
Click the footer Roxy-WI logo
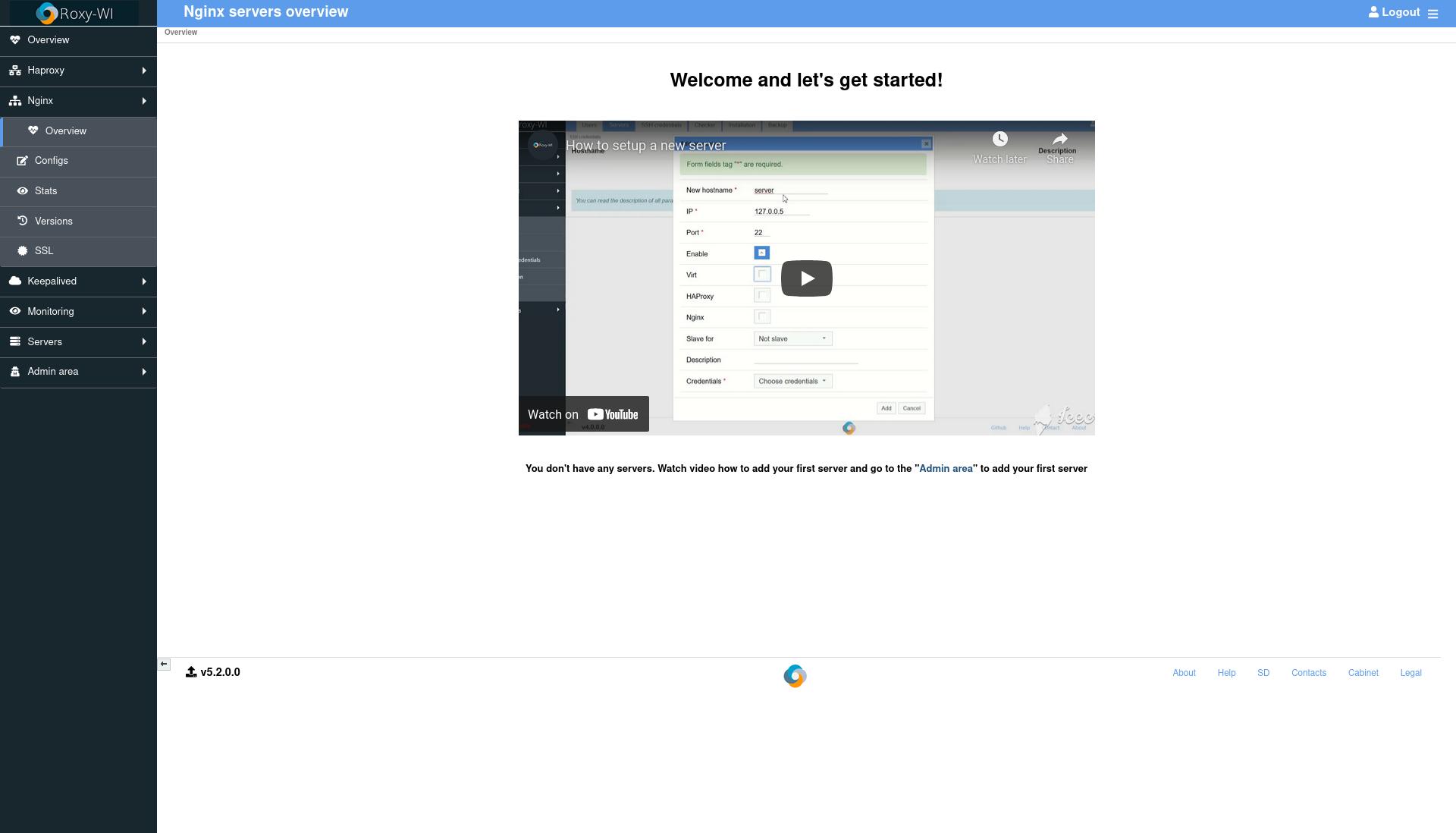[x=795, y=676]
